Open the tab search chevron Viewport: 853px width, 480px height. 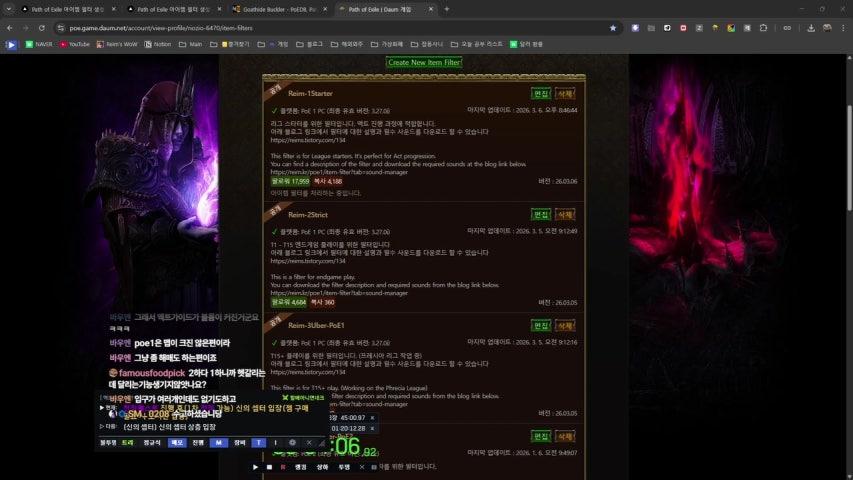tap(8, 9)
